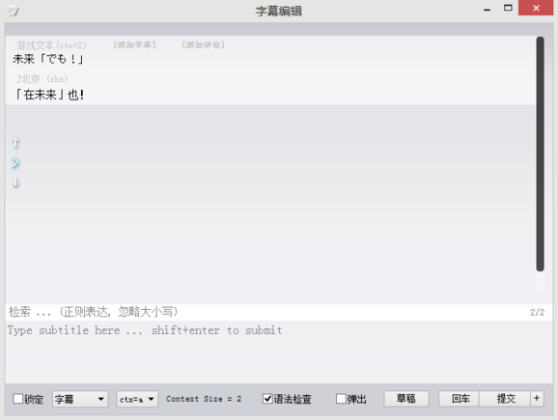The image size is (558, 420).
Task: Click the up arrow navigation icon
Action: pyautogui.click(x=15, y=143)
